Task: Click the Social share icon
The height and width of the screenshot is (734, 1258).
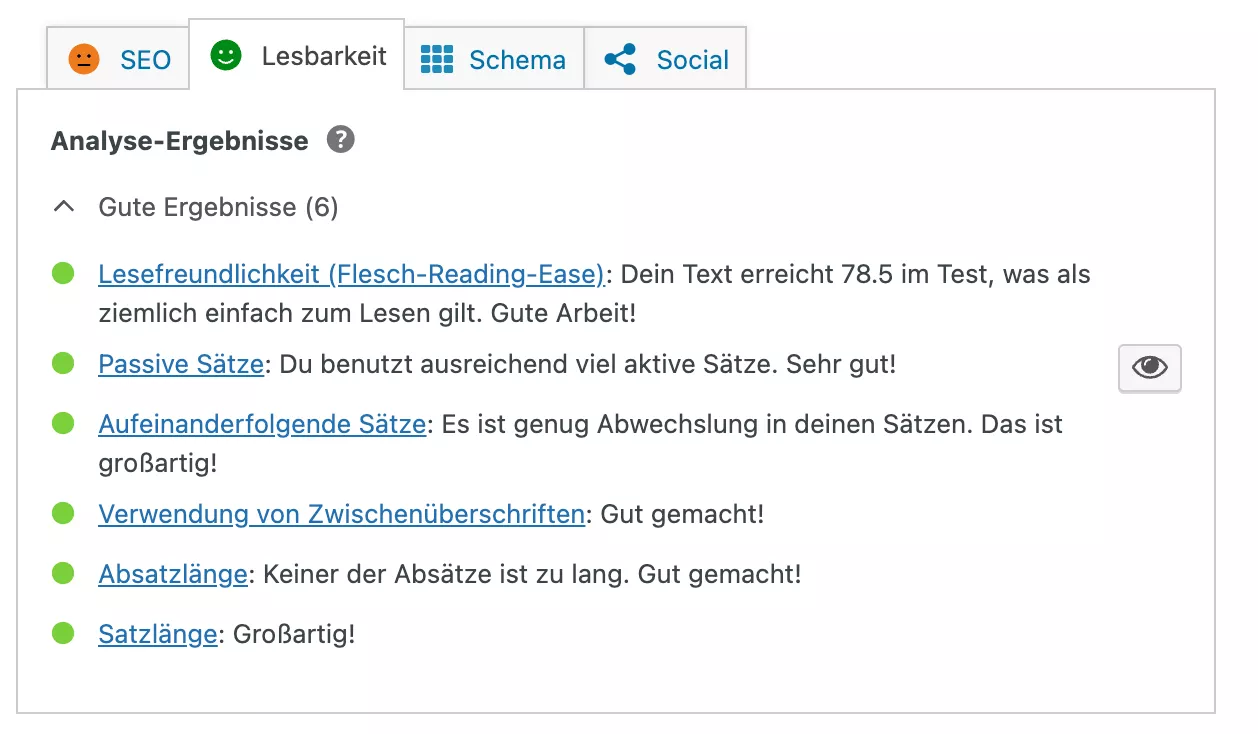Action: click(621, 59)
